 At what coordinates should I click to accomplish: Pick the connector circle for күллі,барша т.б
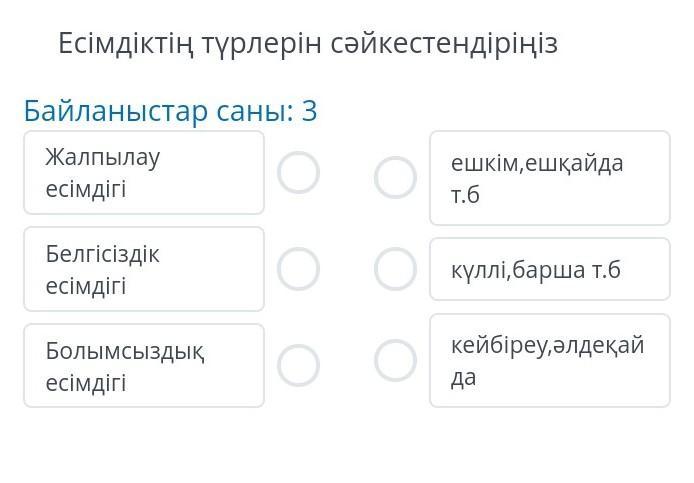point(395,269)
